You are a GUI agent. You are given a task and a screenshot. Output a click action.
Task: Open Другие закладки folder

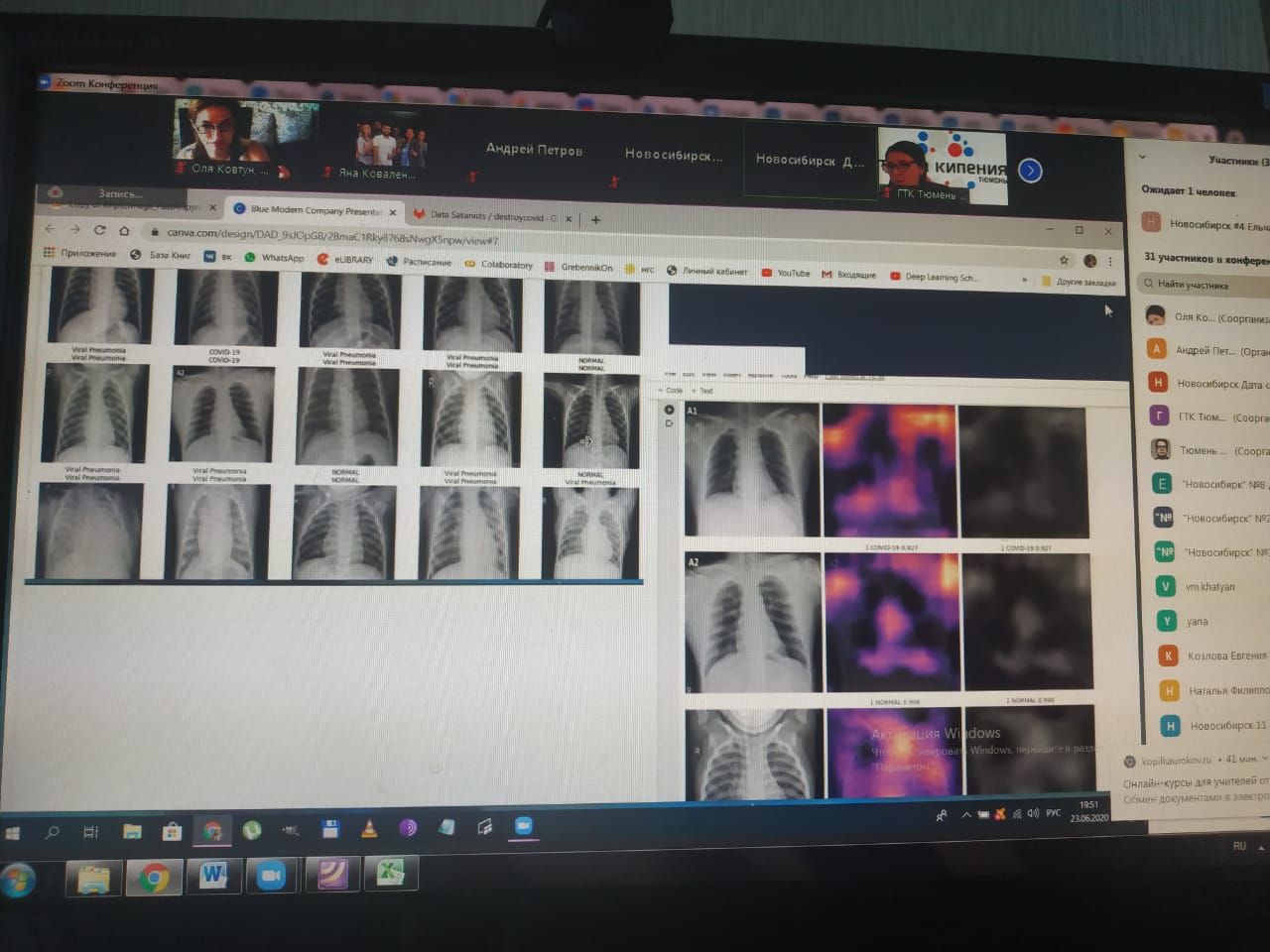click(1079, 282)
